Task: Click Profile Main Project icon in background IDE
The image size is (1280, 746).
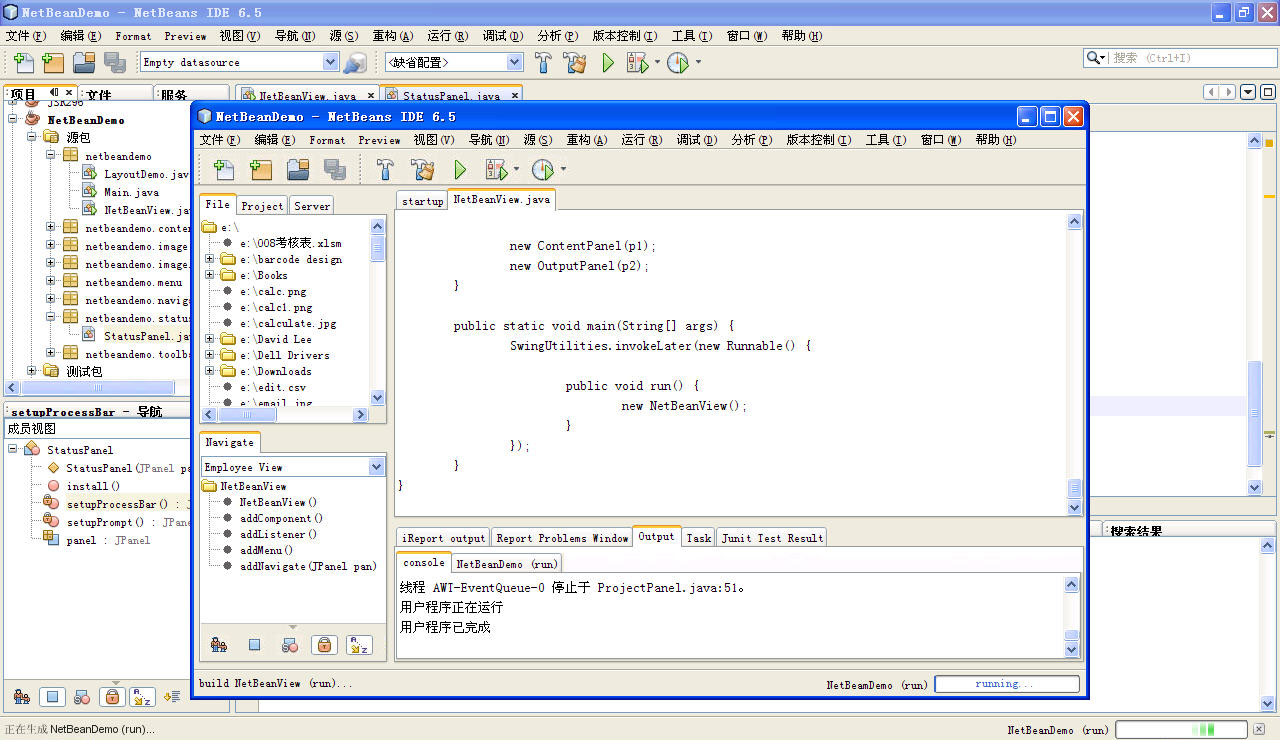Action: coord(678,62)
